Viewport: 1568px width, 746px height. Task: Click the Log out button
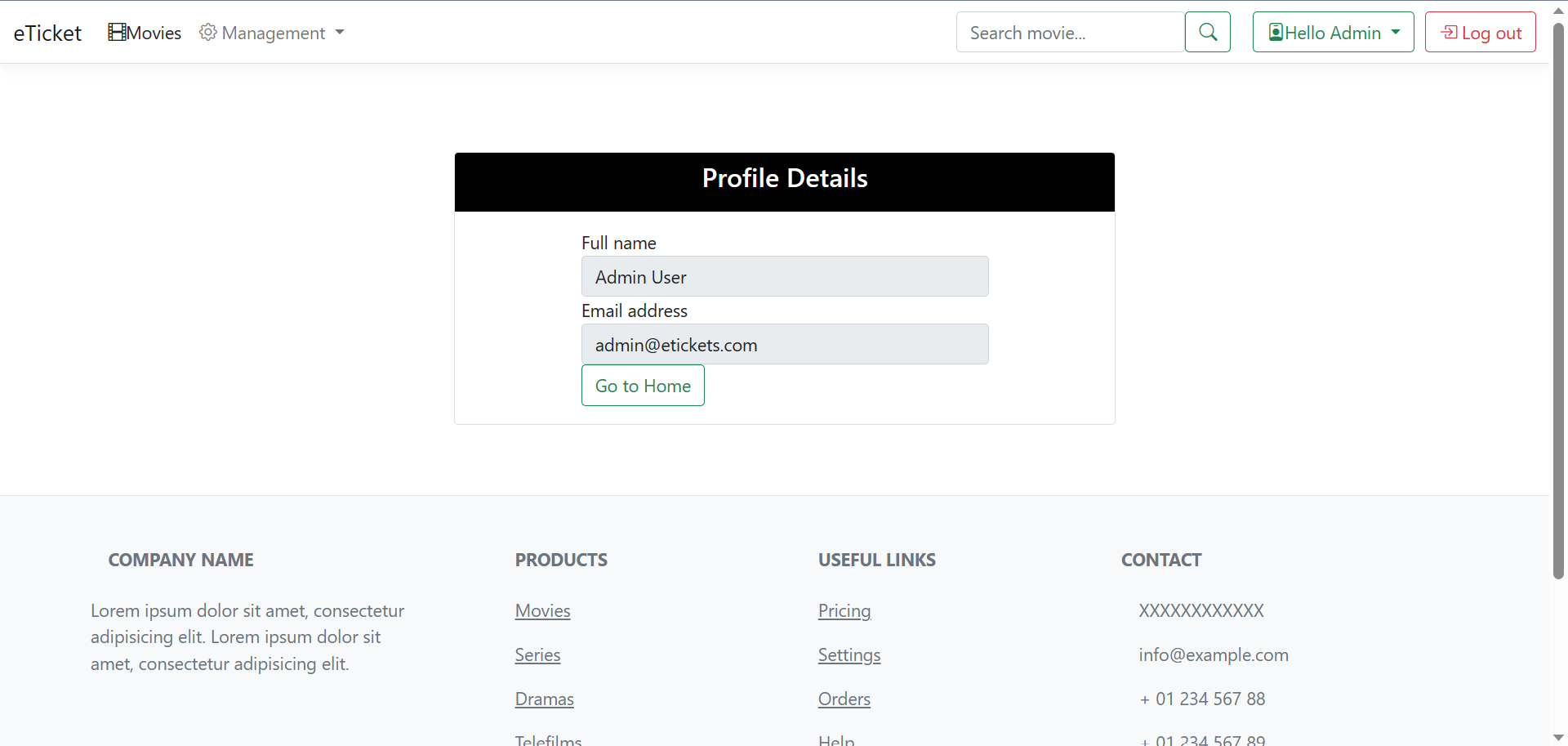click(1480, 32)
